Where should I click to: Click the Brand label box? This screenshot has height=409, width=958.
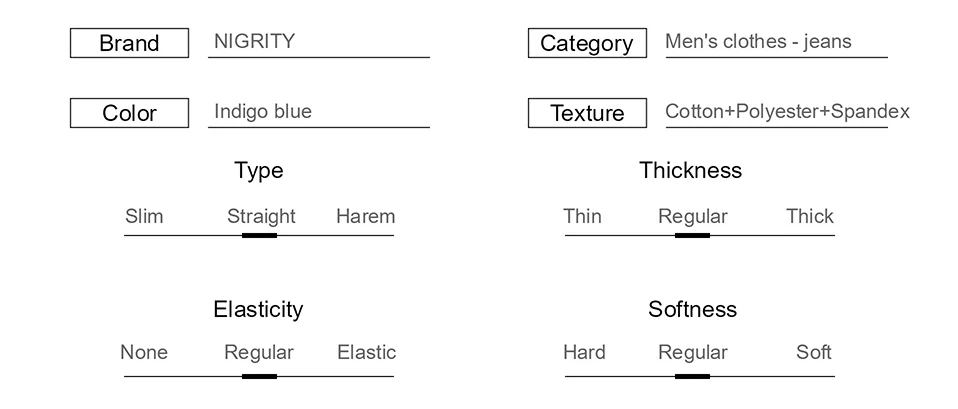(x=130, y=43)
